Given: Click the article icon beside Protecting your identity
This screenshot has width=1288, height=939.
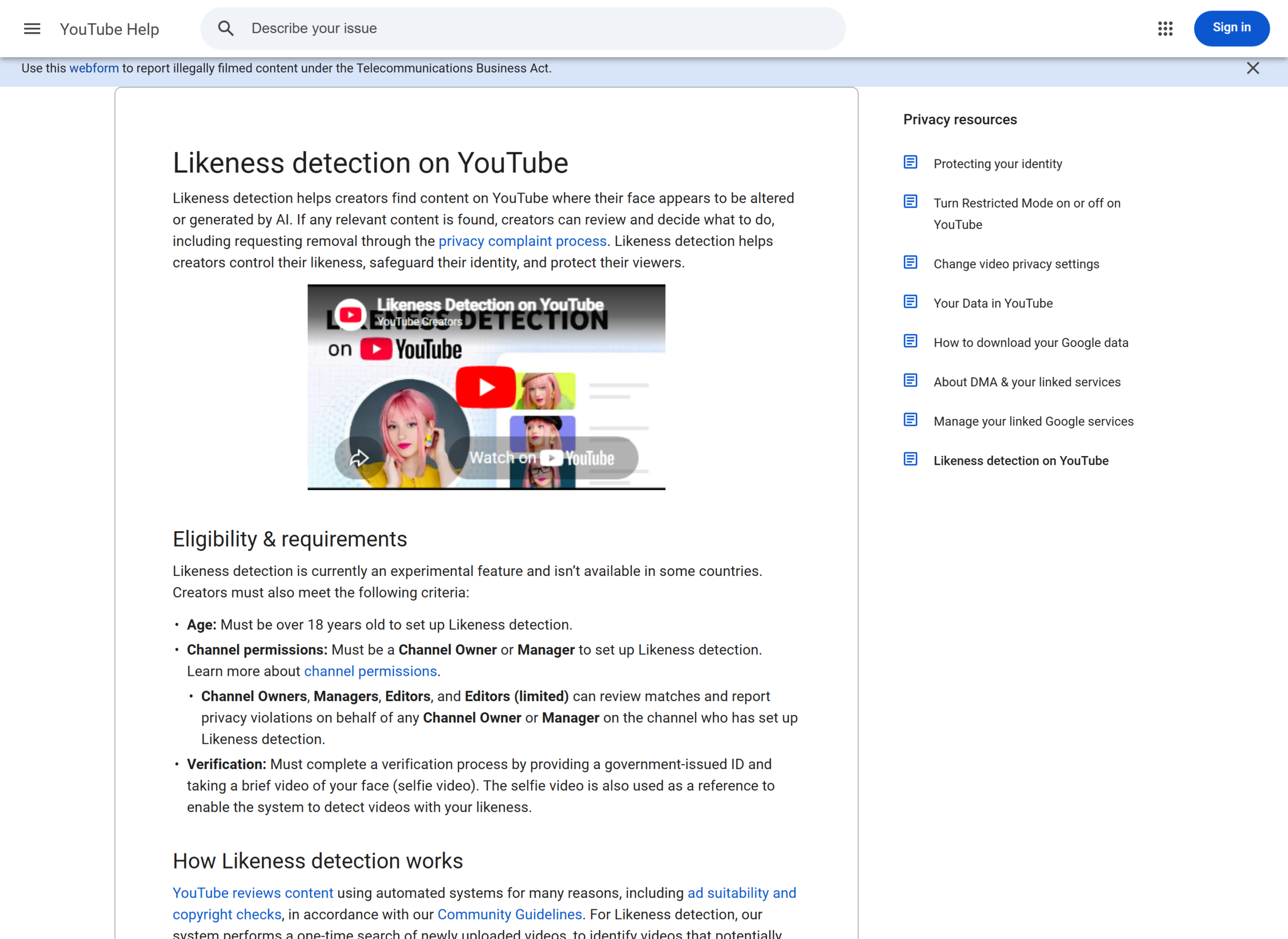Looking at the screenshot, I should click(x=911, y=162).
